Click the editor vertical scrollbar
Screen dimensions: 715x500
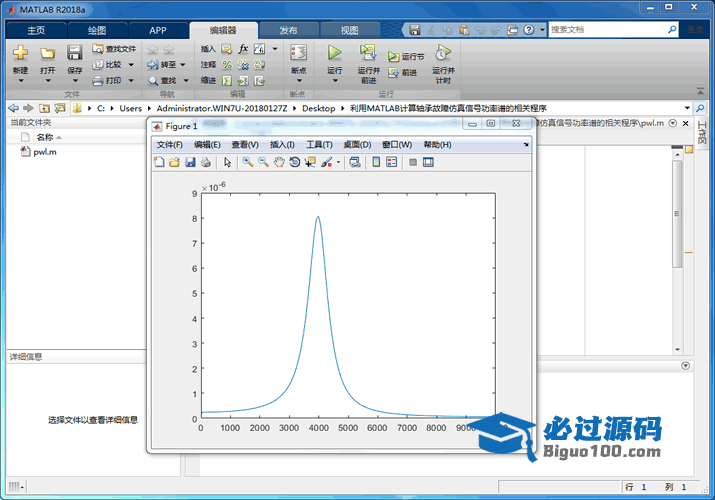[x=677, y=210]
